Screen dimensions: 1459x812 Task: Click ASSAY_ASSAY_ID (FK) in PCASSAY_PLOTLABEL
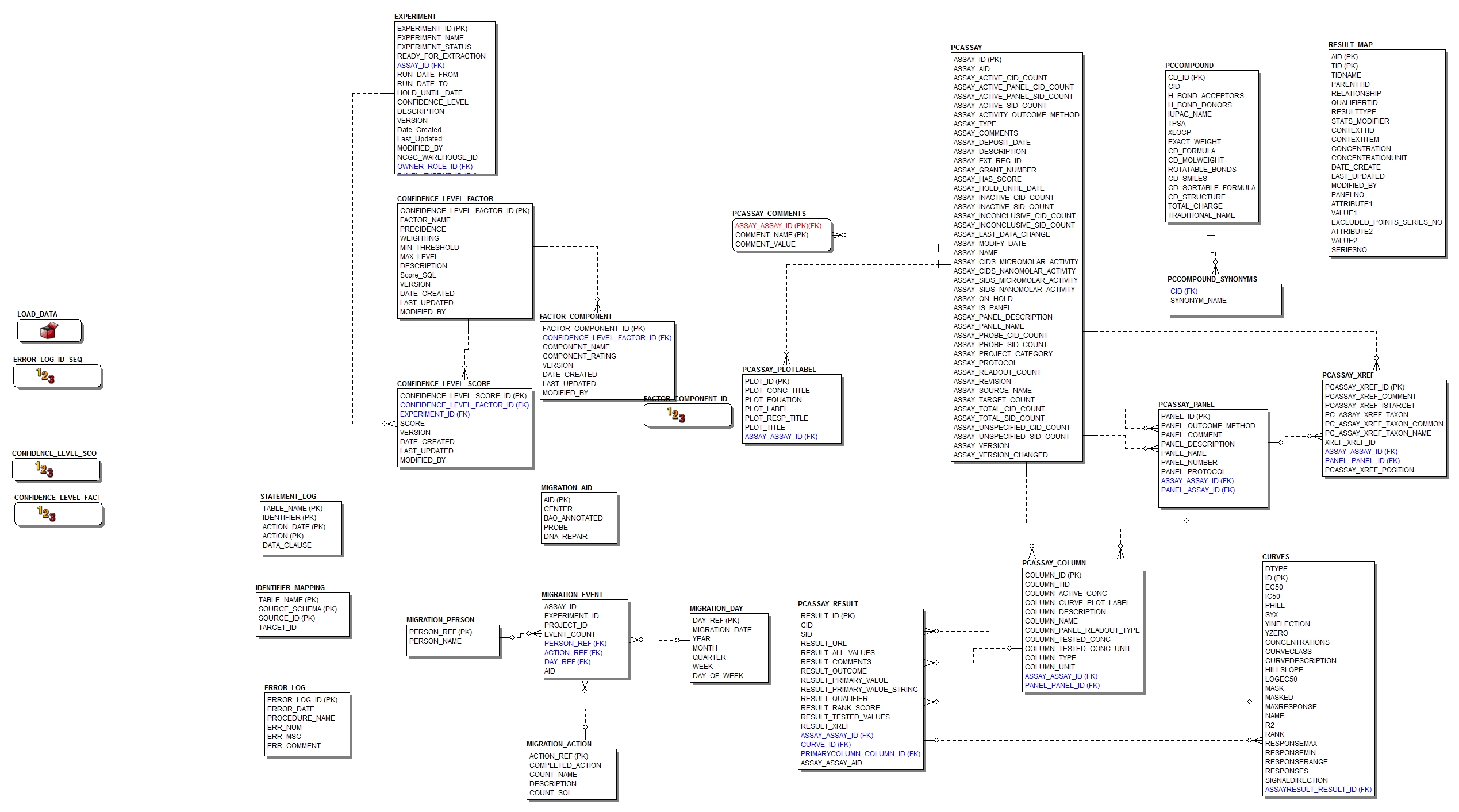pos(781,436)
